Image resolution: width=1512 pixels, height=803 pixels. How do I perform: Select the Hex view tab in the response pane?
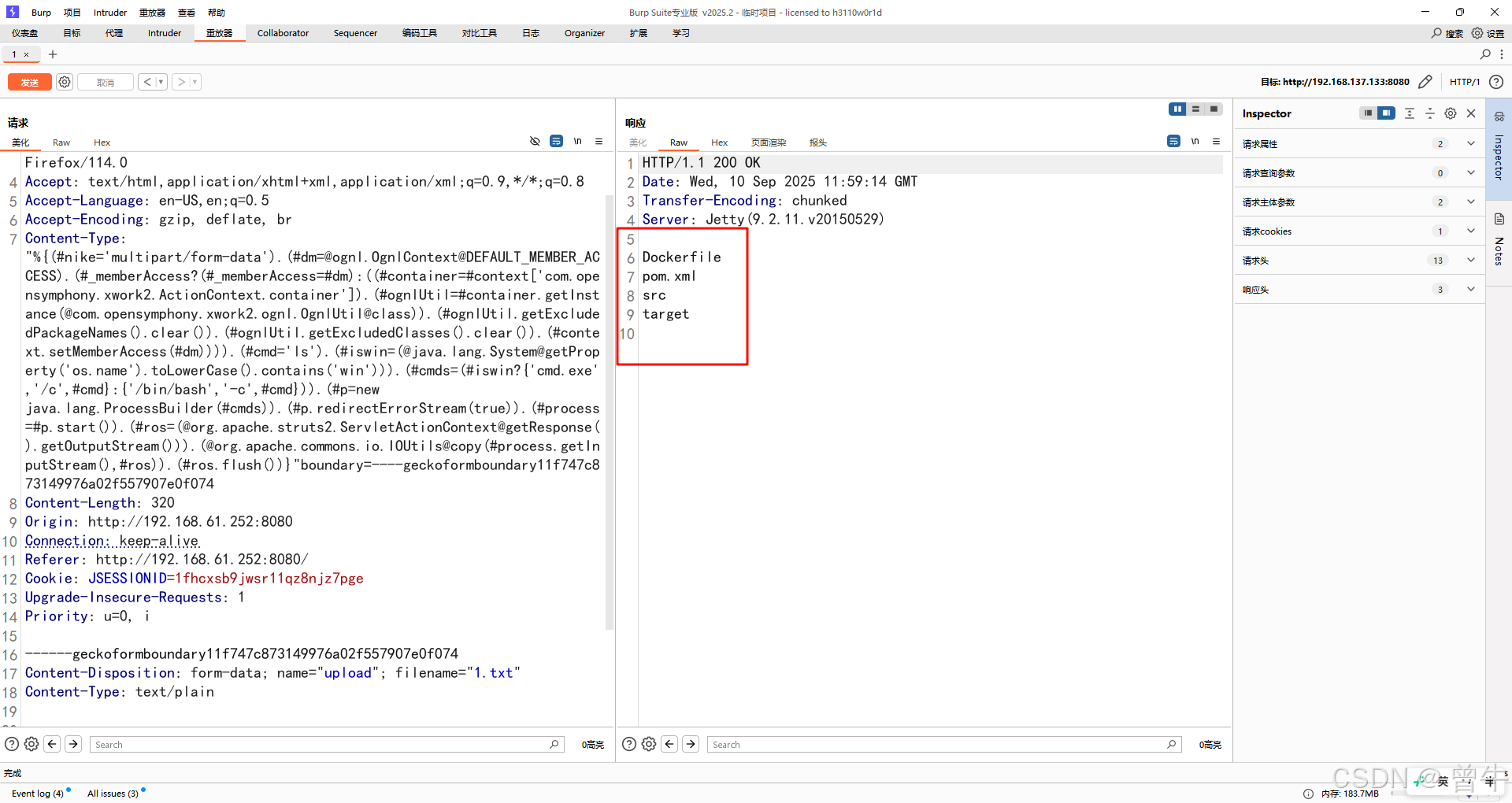(x=720, y=142)
